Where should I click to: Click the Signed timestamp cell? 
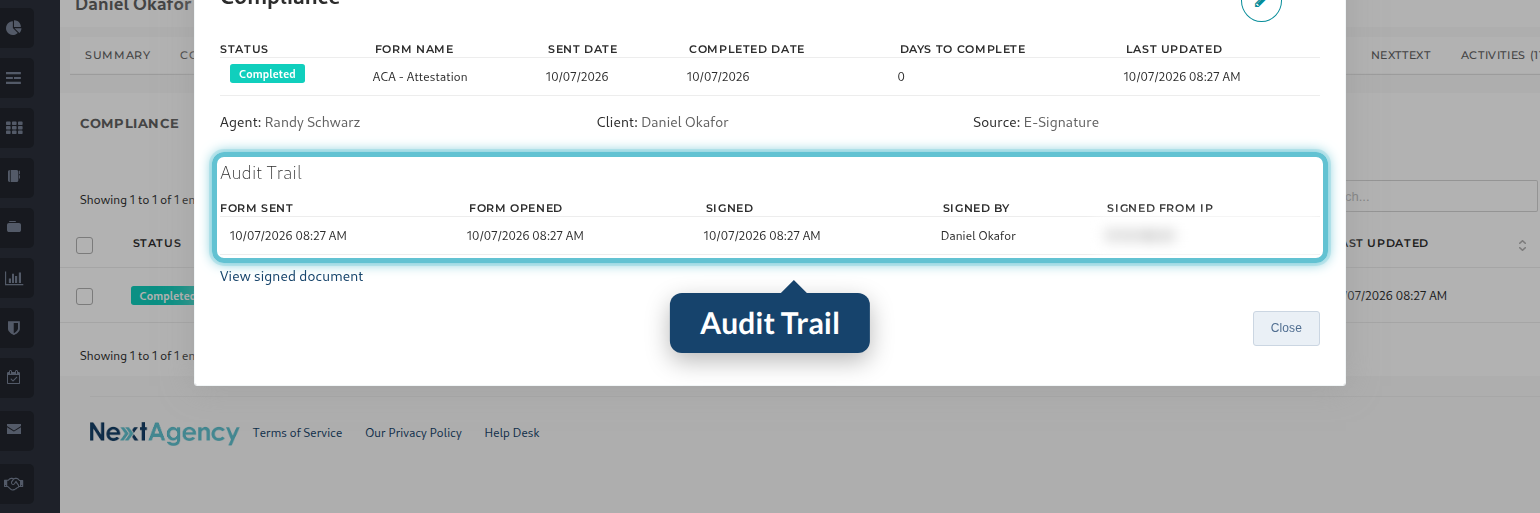coord(762,236)
